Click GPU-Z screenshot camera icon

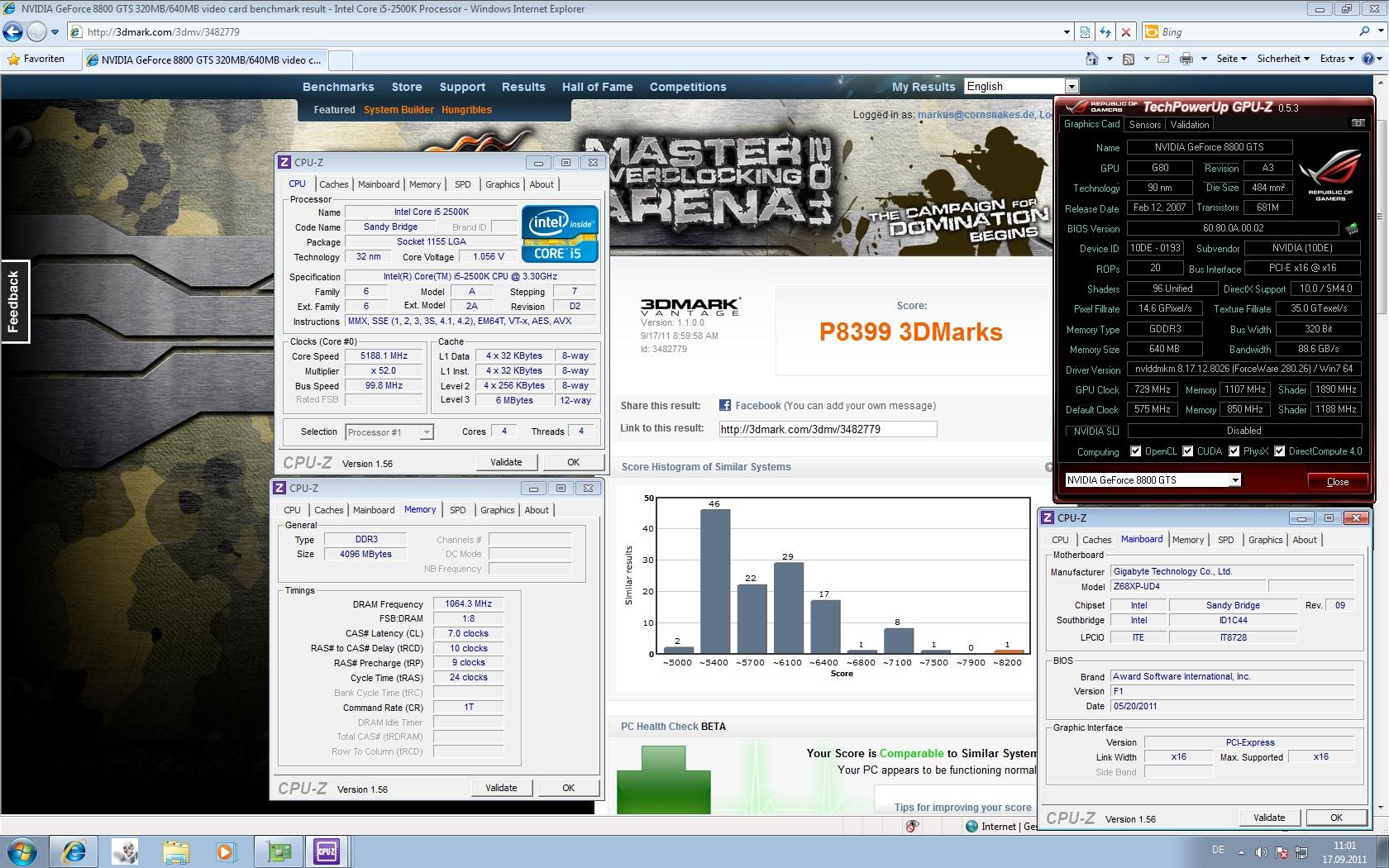[x=1358, y=123]
